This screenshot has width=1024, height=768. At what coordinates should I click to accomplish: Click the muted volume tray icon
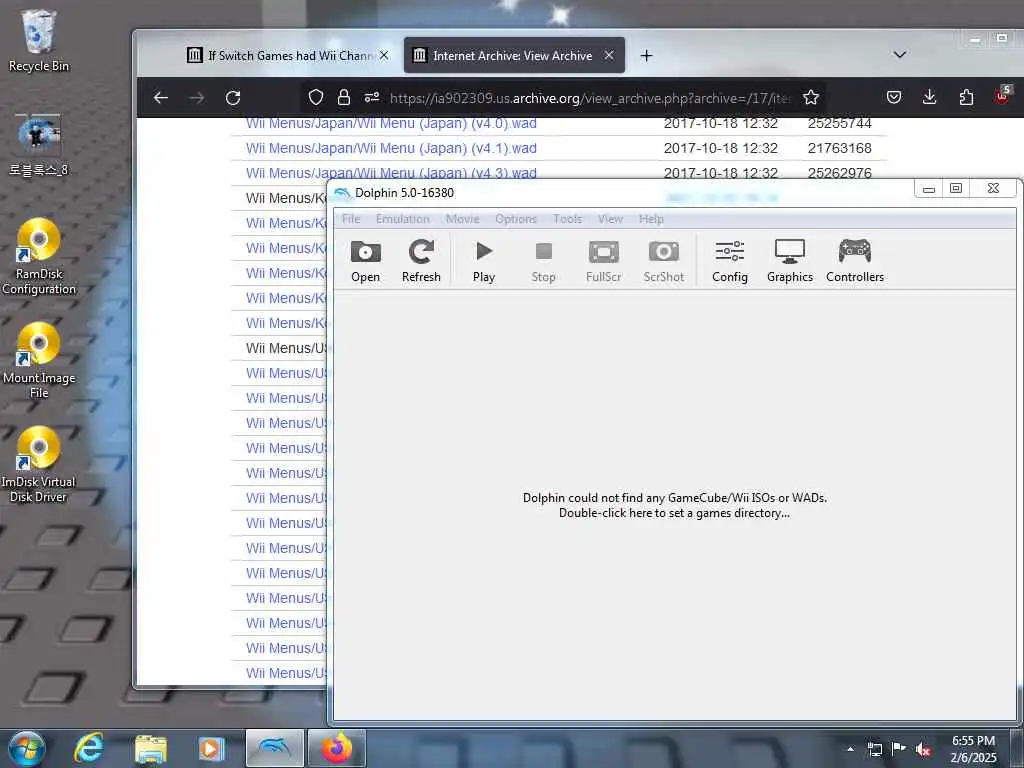923,749
